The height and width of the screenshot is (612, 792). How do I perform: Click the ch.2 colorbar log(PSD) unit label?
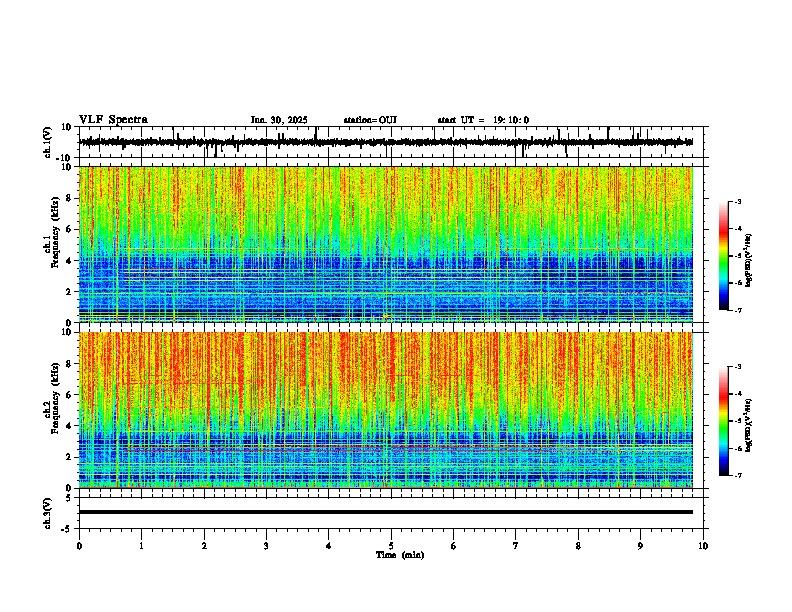click(749, 425)
